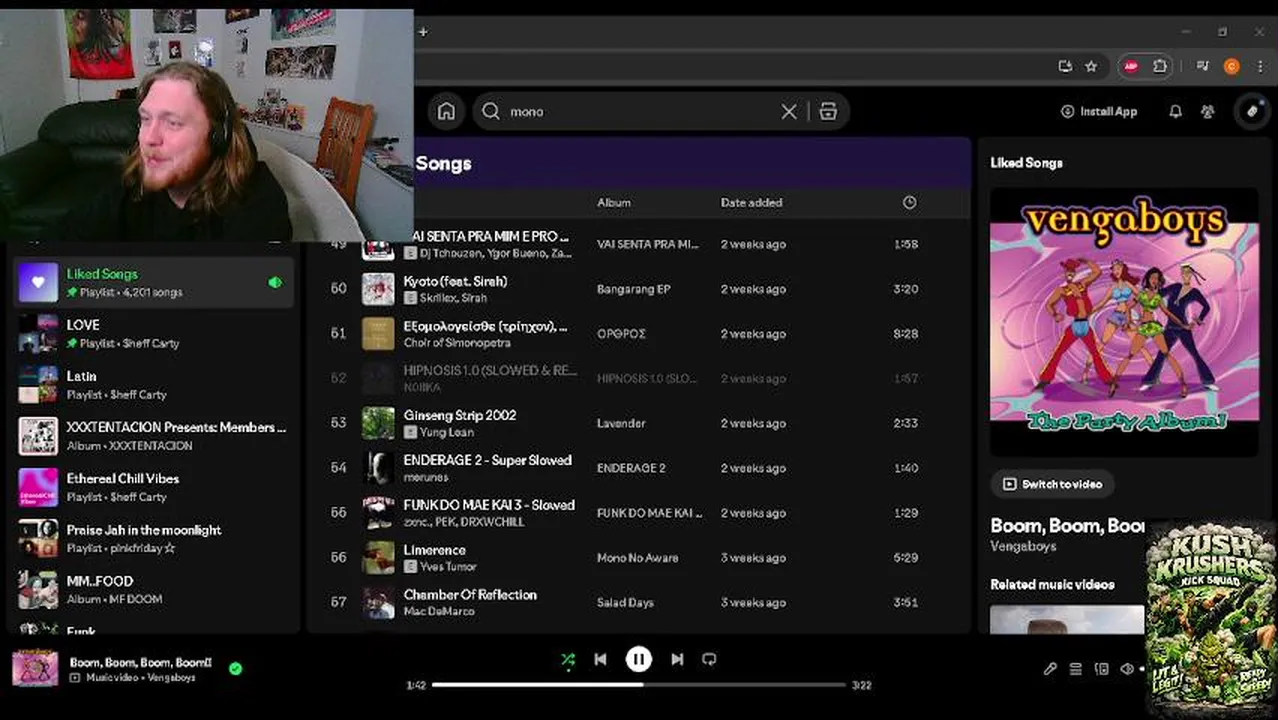Open Chrome three-dot menu
The width and height of the screenshot is (1278, 720).
(1259, 66)
